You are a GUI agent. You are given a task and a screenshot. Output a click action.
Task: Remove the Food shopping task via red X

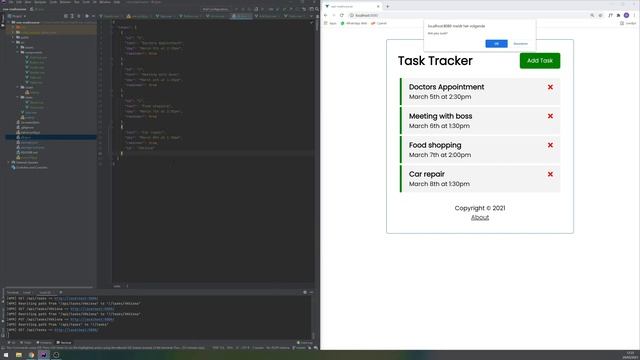(550, 145)
